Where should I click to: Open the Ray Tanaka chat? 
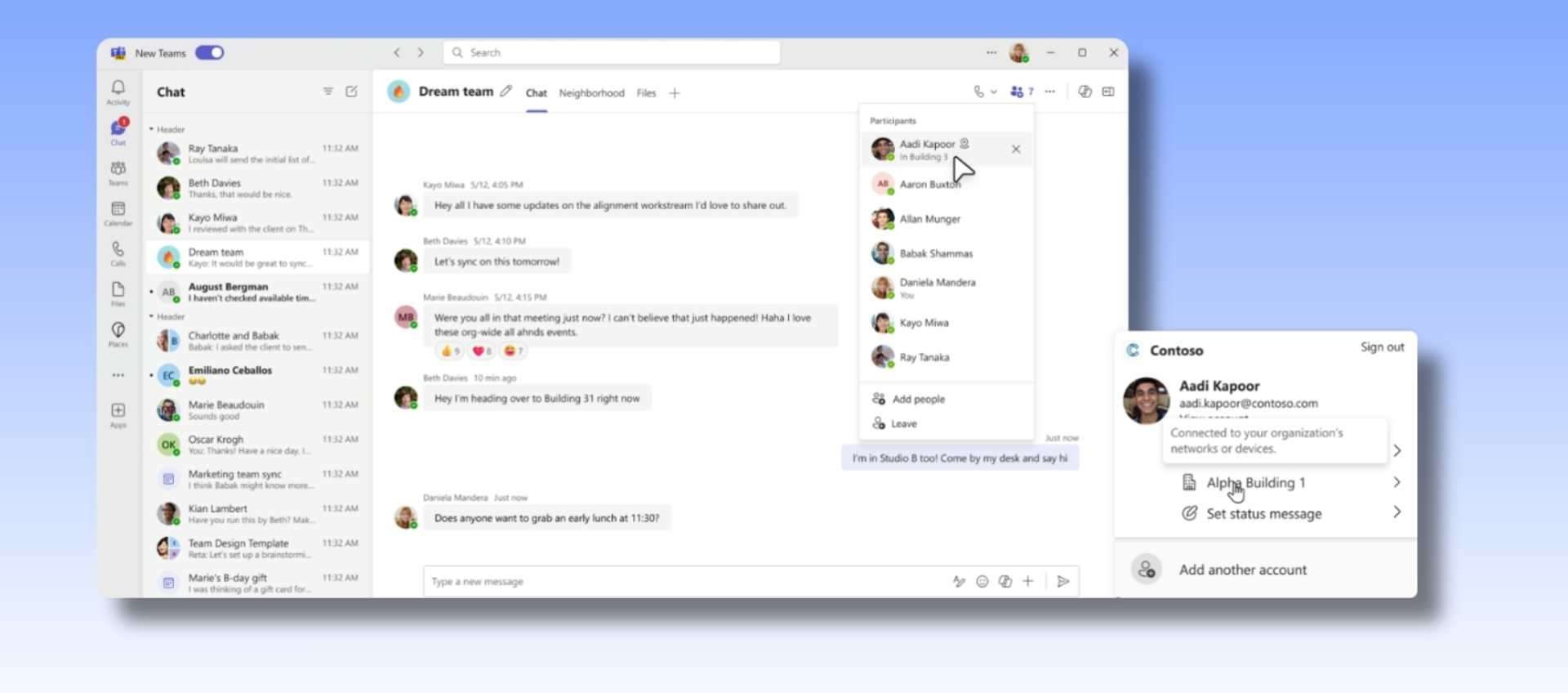click(258, 154)
